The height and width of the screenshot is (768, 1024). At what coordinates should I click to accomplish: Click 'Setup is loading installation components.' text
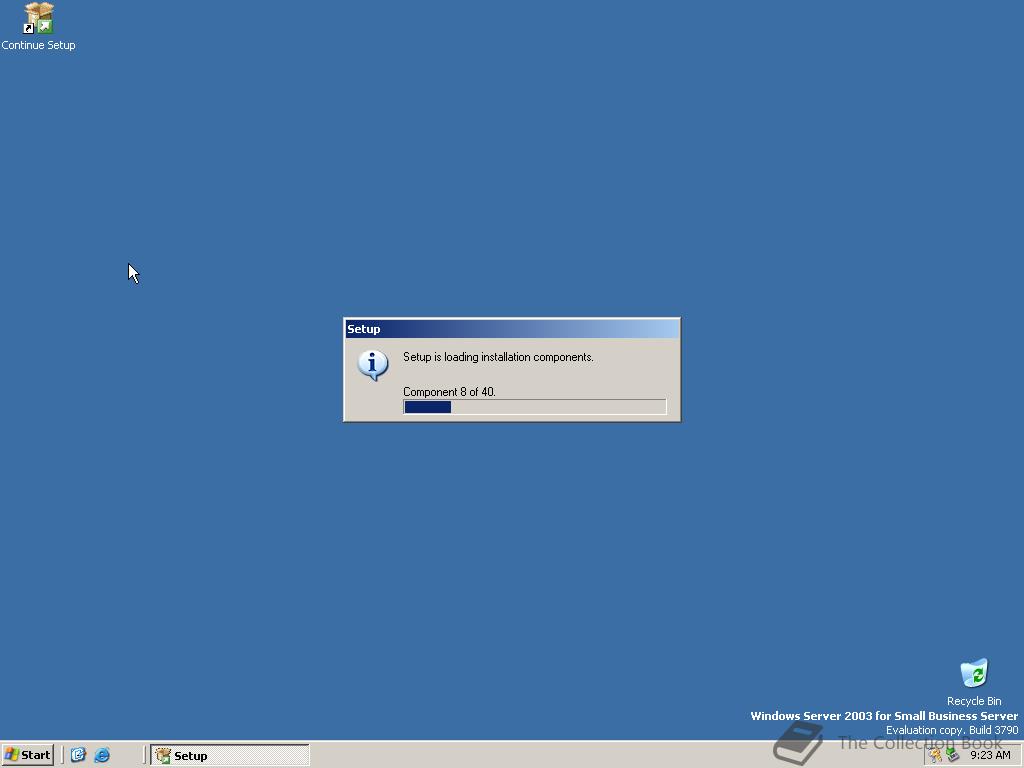pos(498,357)
